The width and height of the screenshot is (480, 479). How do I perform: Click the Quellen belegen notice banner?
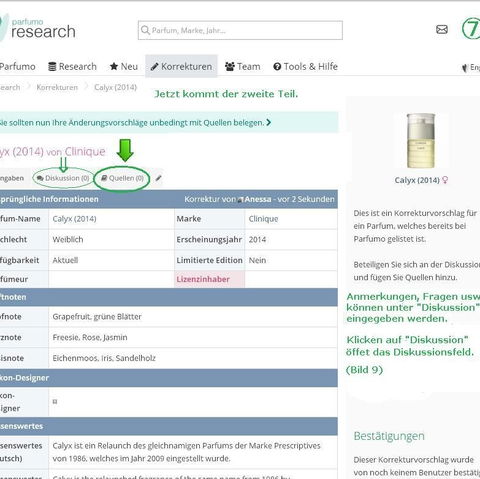click(169, 123)
